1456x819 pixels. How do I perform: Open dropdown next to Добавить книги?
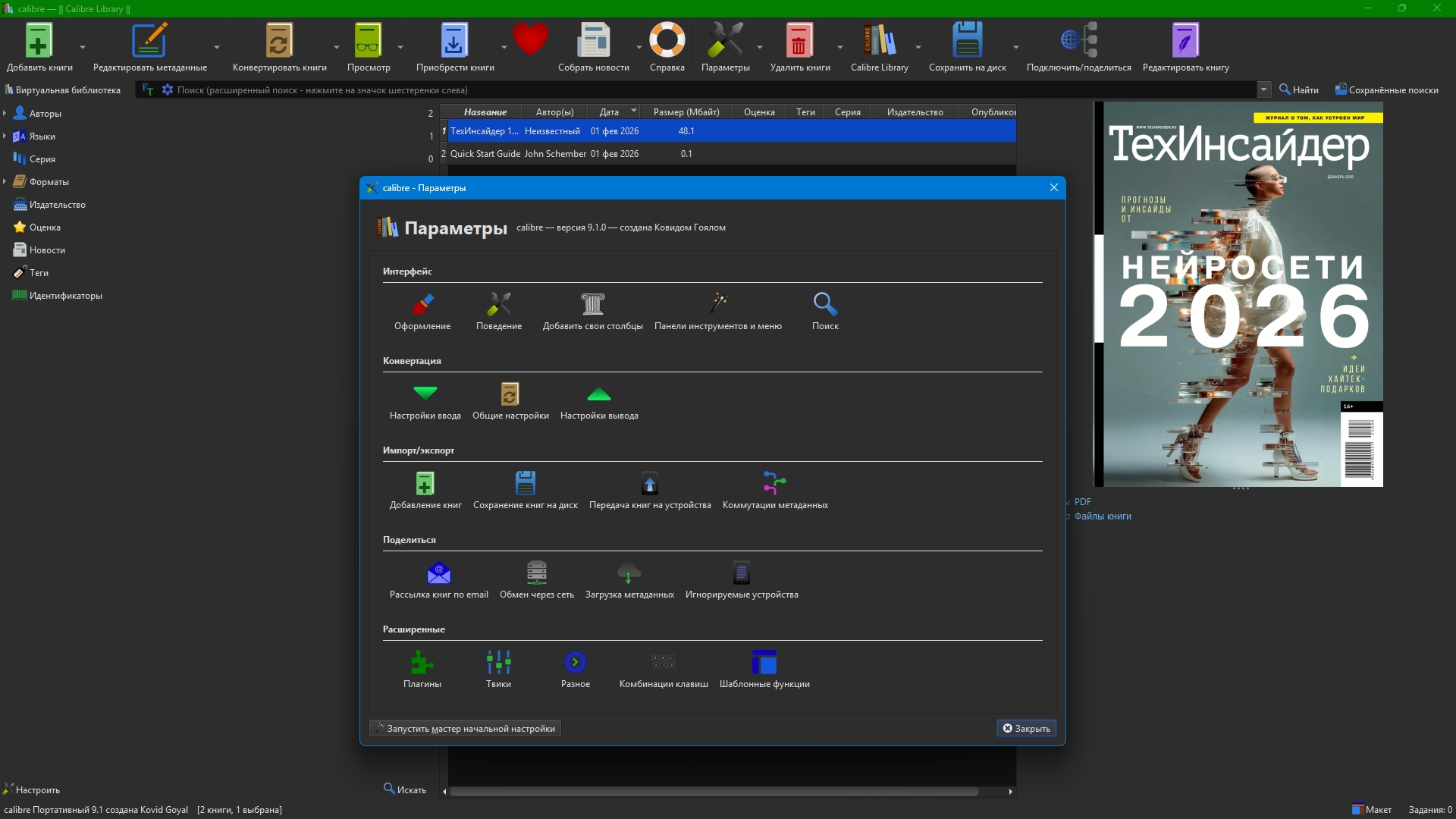(x=83, y=47)
